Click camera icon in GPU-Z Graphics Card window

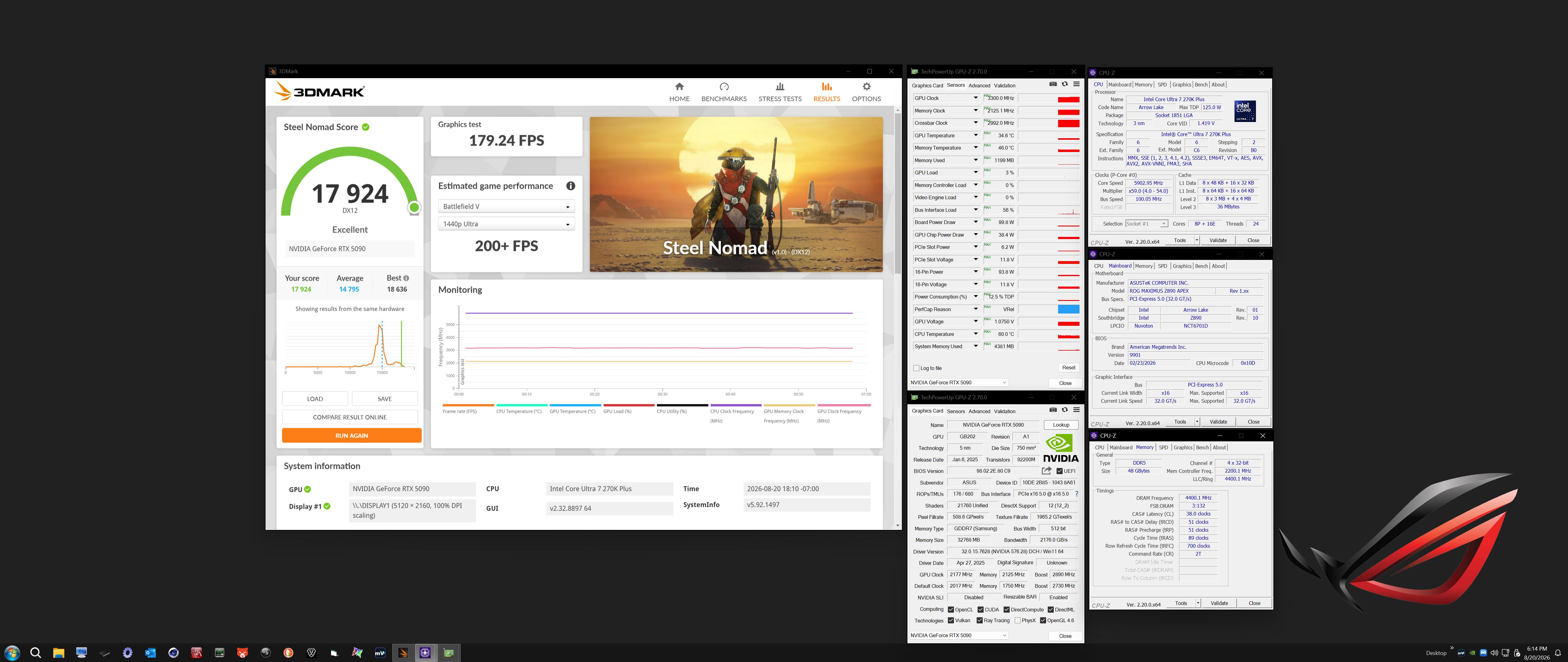click(1053, 410)
